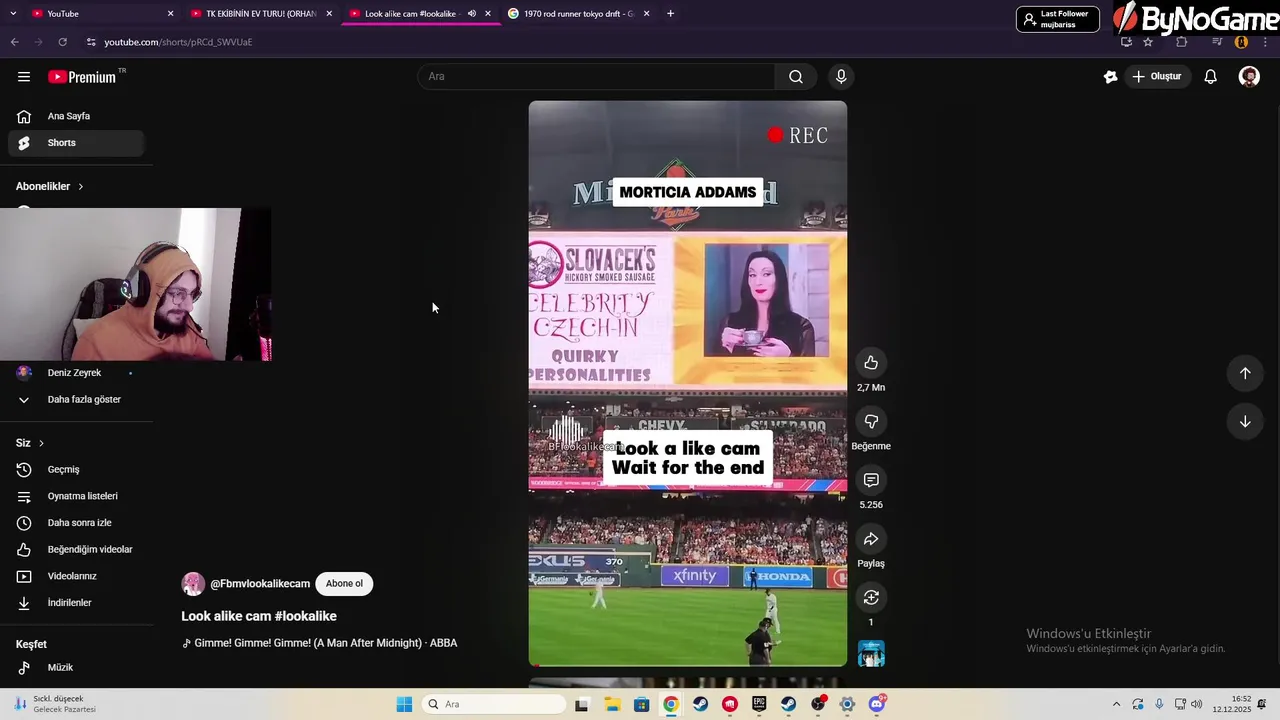Click the Shorts video player
Image resolution: width=1280 pixels, height=720 pixels.
click(x=688, y=383)
